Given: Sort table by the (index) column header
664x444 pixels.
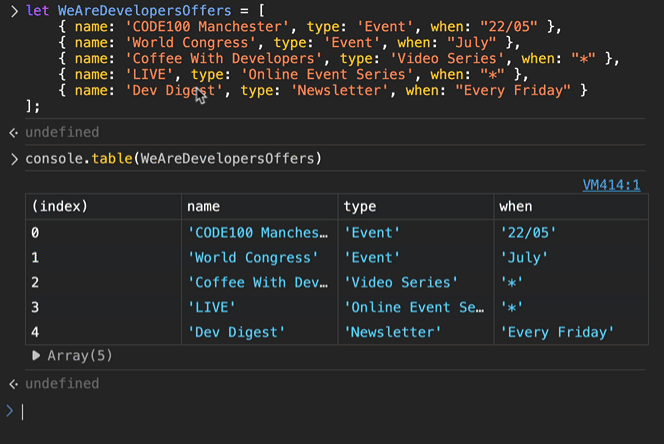Looking at the screenshot, I should (103, 207).
